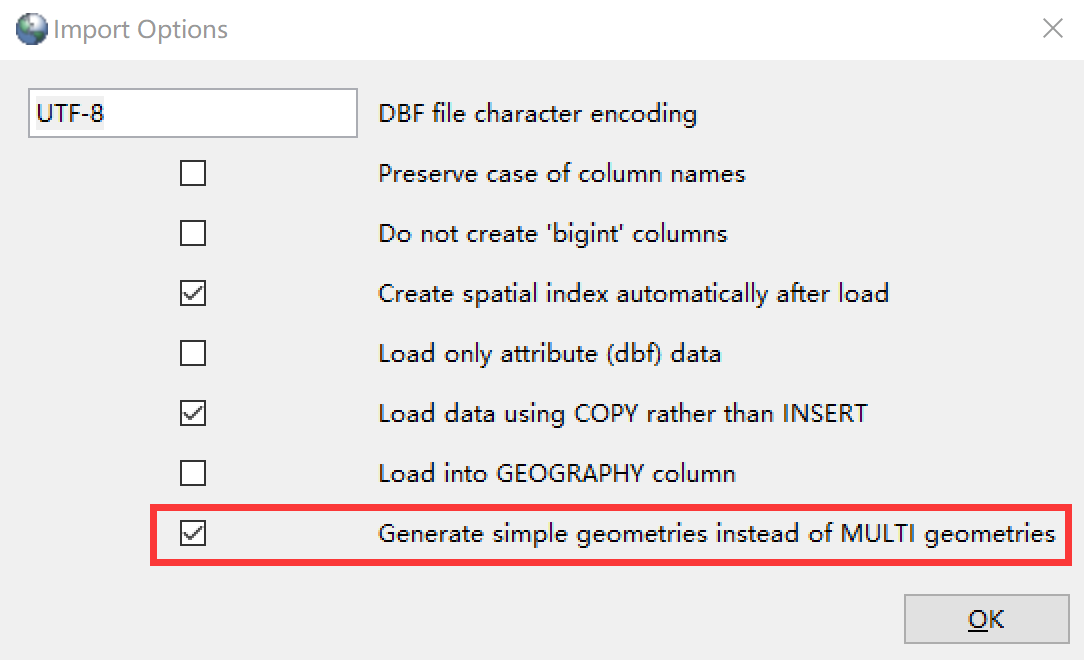Tick the Do not create 'bigint' columns checkbox
Screen dimensions: 1084x660
193,234
